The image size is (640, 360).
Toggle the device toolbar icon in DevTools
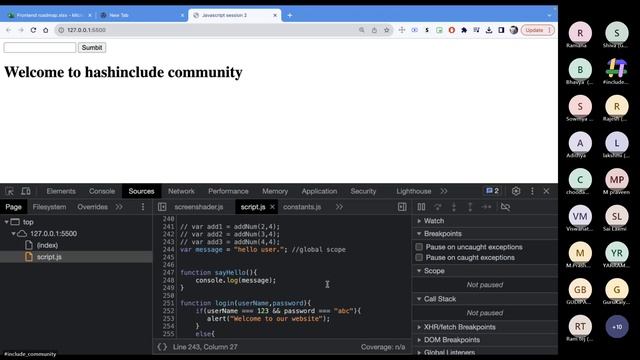26,191
